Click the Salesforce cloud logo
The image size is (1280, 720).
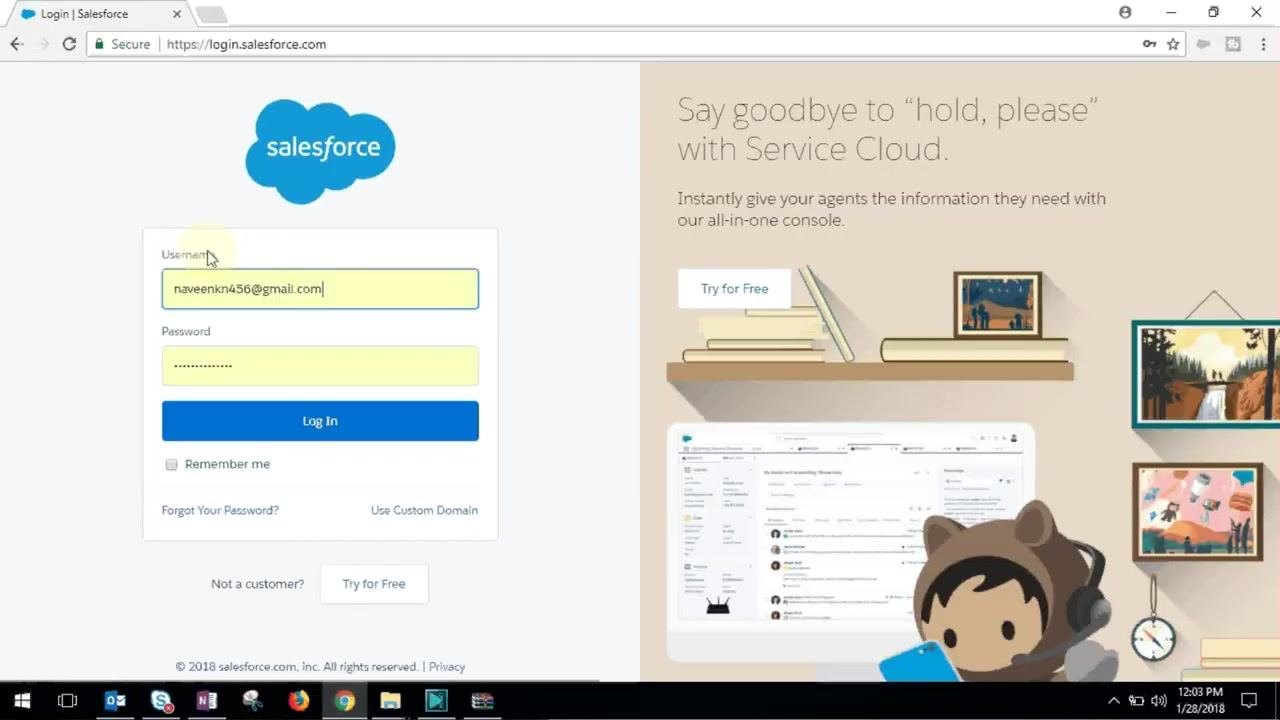320,151
